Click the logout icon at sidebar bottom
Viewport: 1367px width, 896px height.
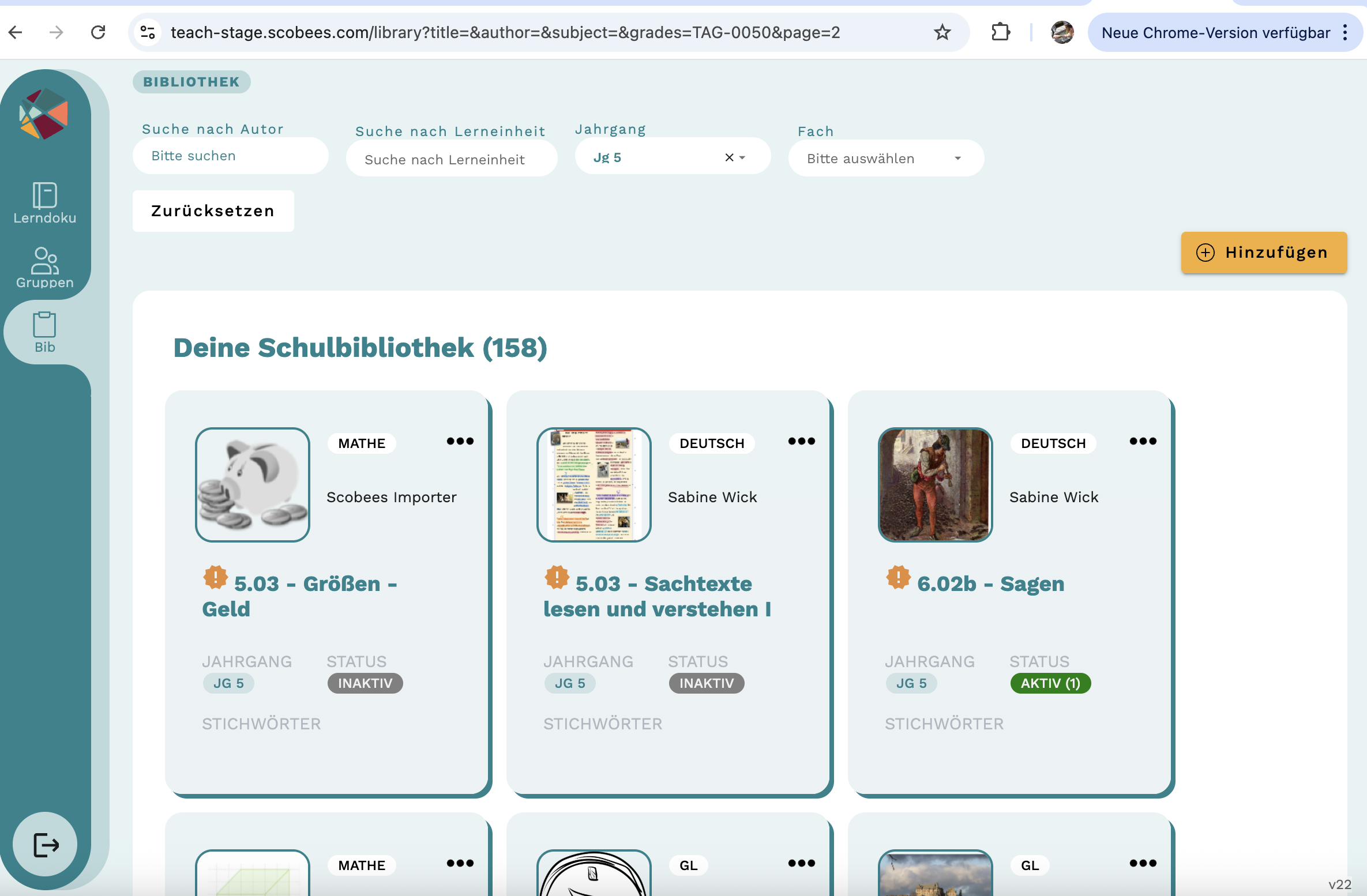pos(46,845)
